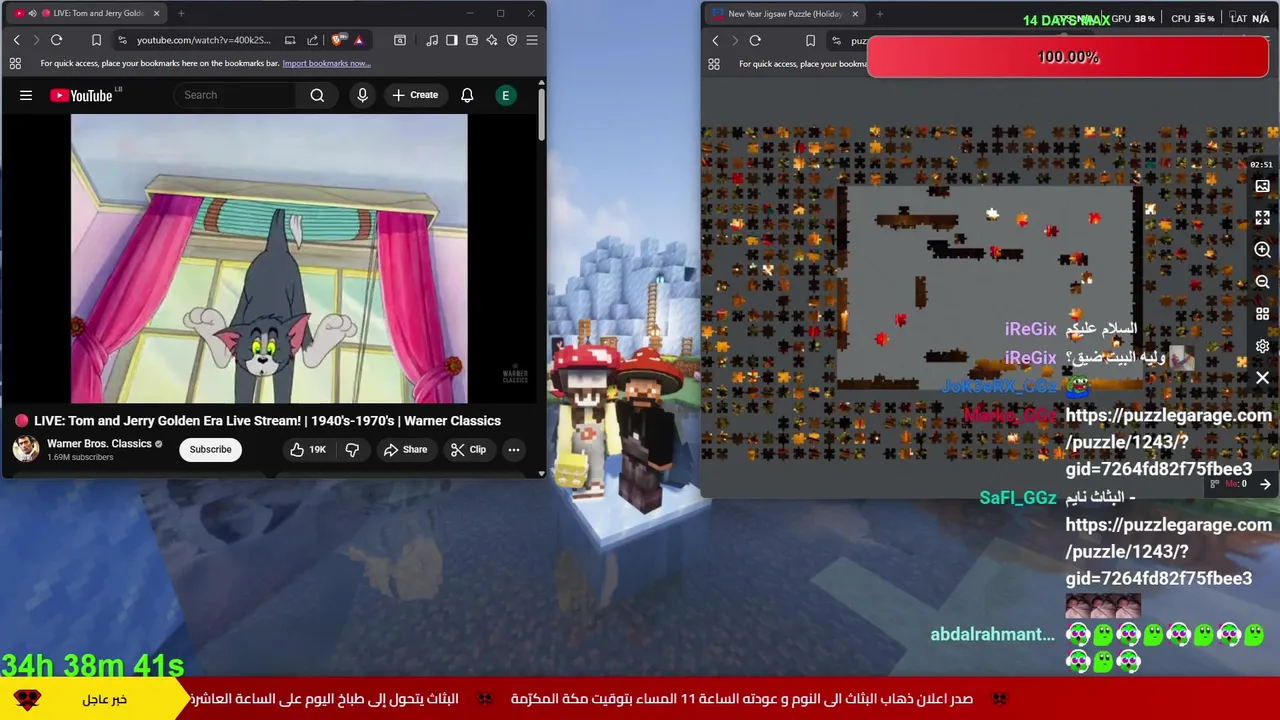The width and height of the screenshot is (1280, 720).
Task: Open site settings icon in puzzle window address bar
Action: pyautogui.click(x=836, y=41)
